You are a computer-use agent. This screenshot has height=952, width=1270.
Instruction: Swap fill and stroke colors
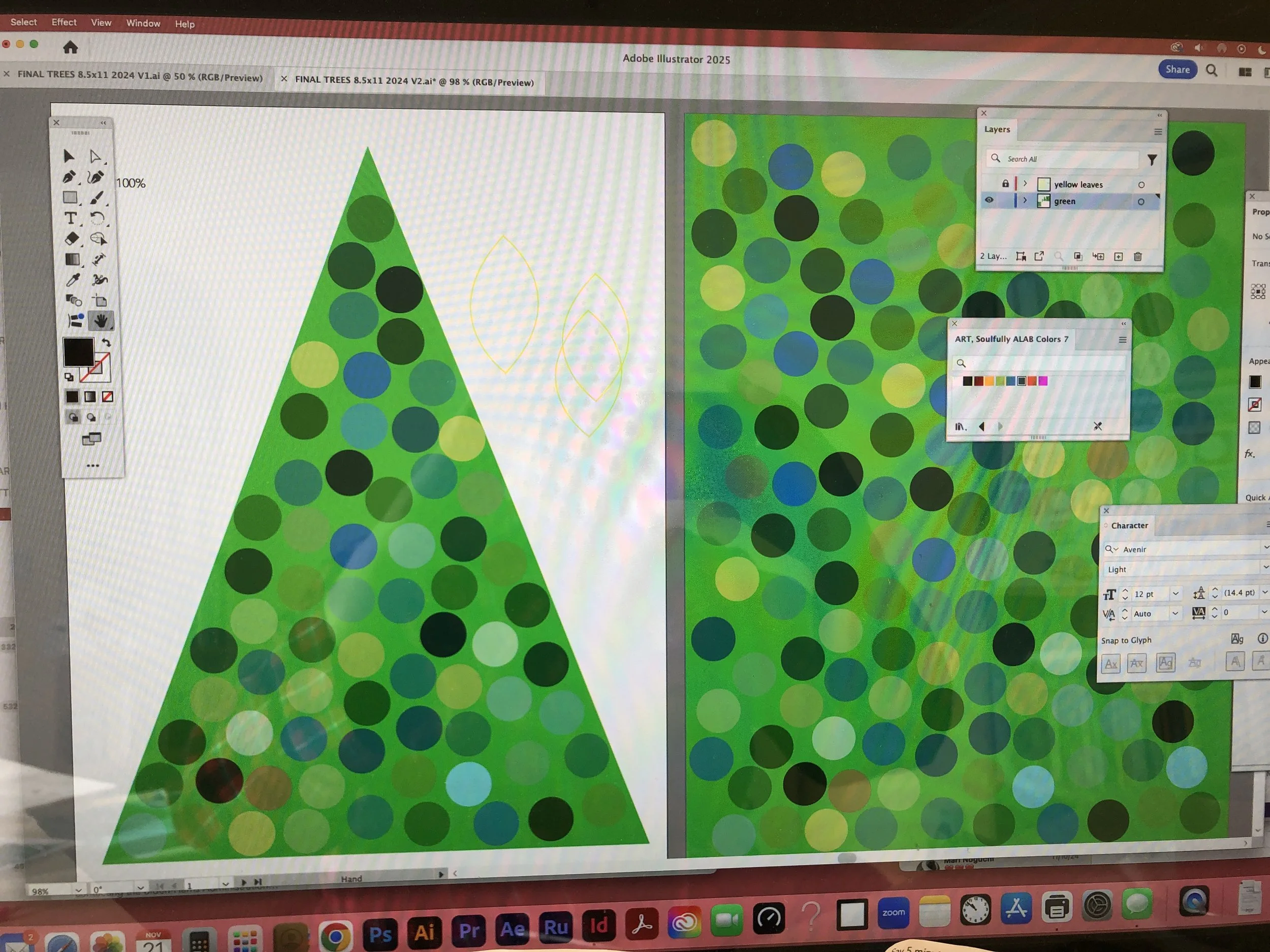[x=106, y=343]
